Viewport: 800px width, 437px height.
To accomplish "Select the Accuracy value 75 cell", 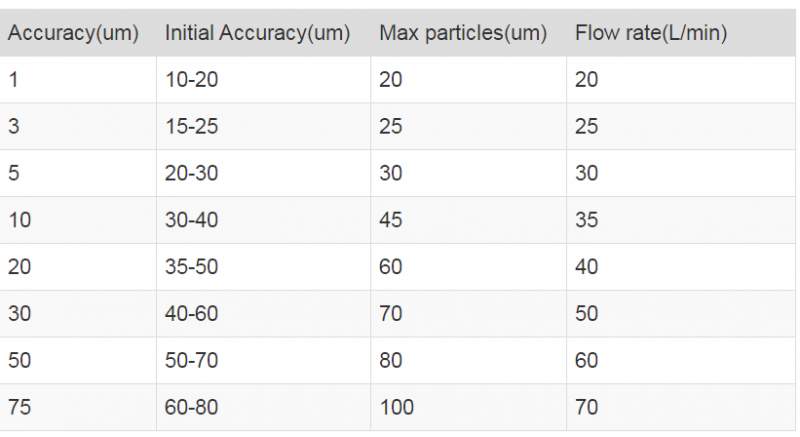I will 20,408.
